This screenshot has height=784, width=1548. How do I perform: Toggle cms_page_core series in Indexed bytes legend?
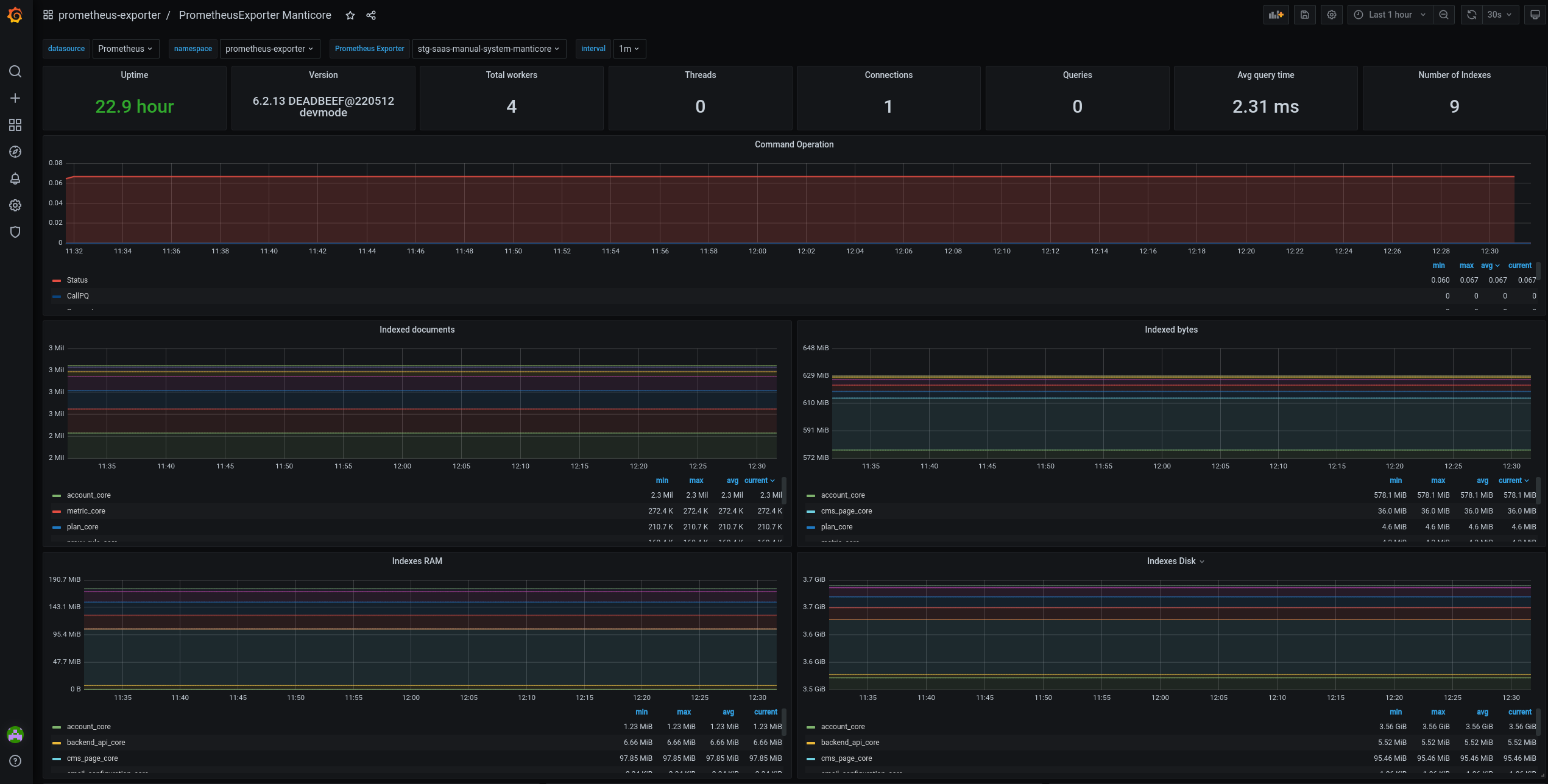coord(846,511)
